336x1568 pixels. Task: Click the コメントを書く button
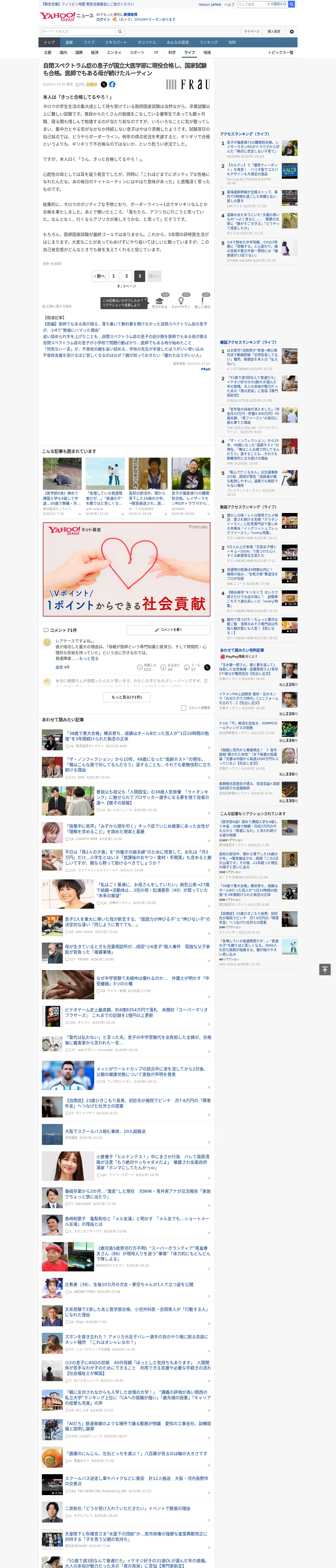168,630
